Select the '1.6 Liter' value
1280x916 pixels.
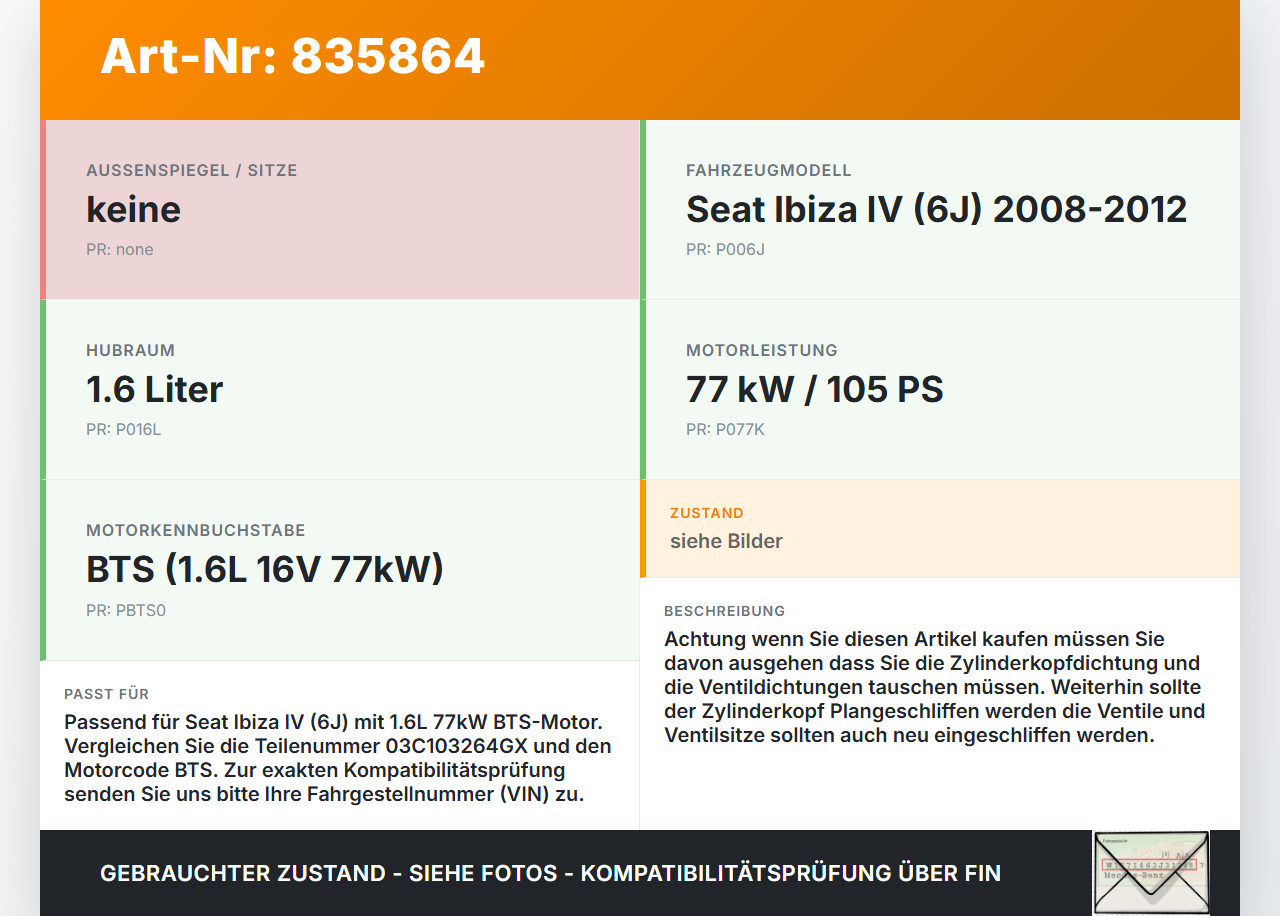155,389
